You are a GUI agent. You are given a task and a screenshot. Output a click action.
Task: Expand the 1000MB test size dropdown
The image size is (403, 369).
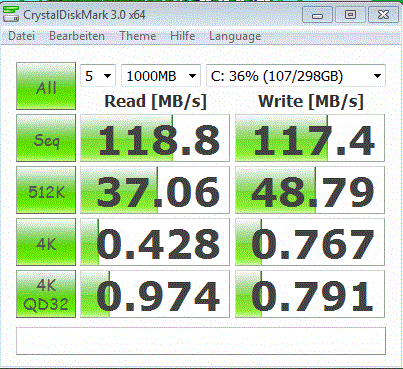pos(161,76)
